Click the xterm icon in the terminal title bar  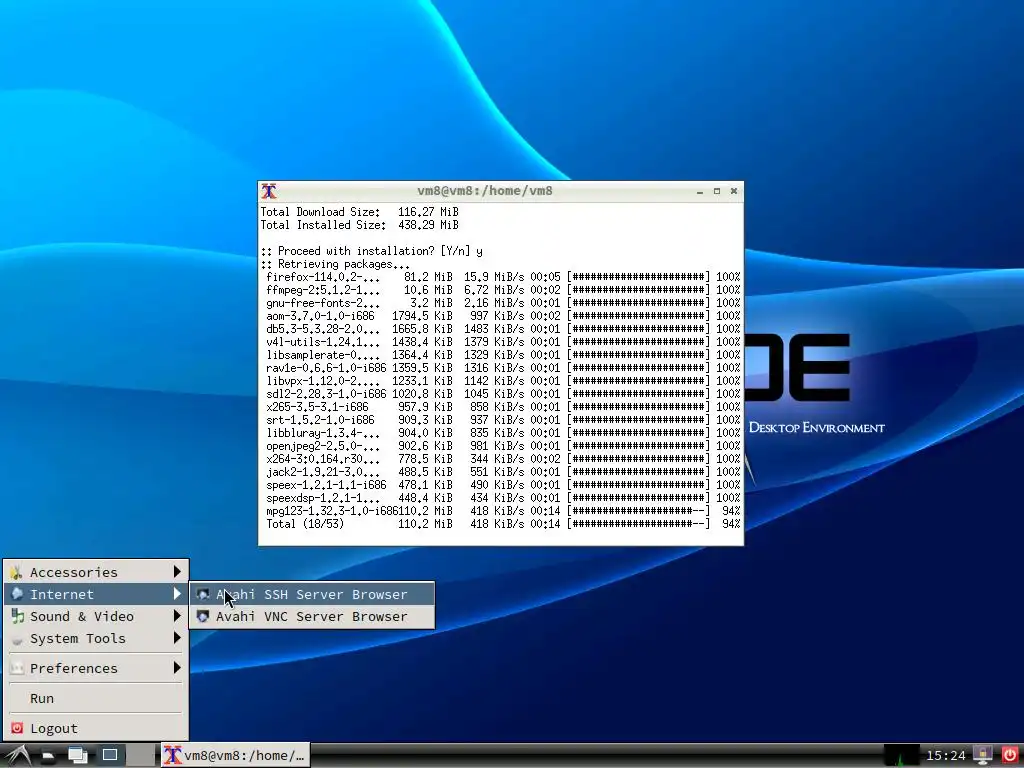coord(269,191)
